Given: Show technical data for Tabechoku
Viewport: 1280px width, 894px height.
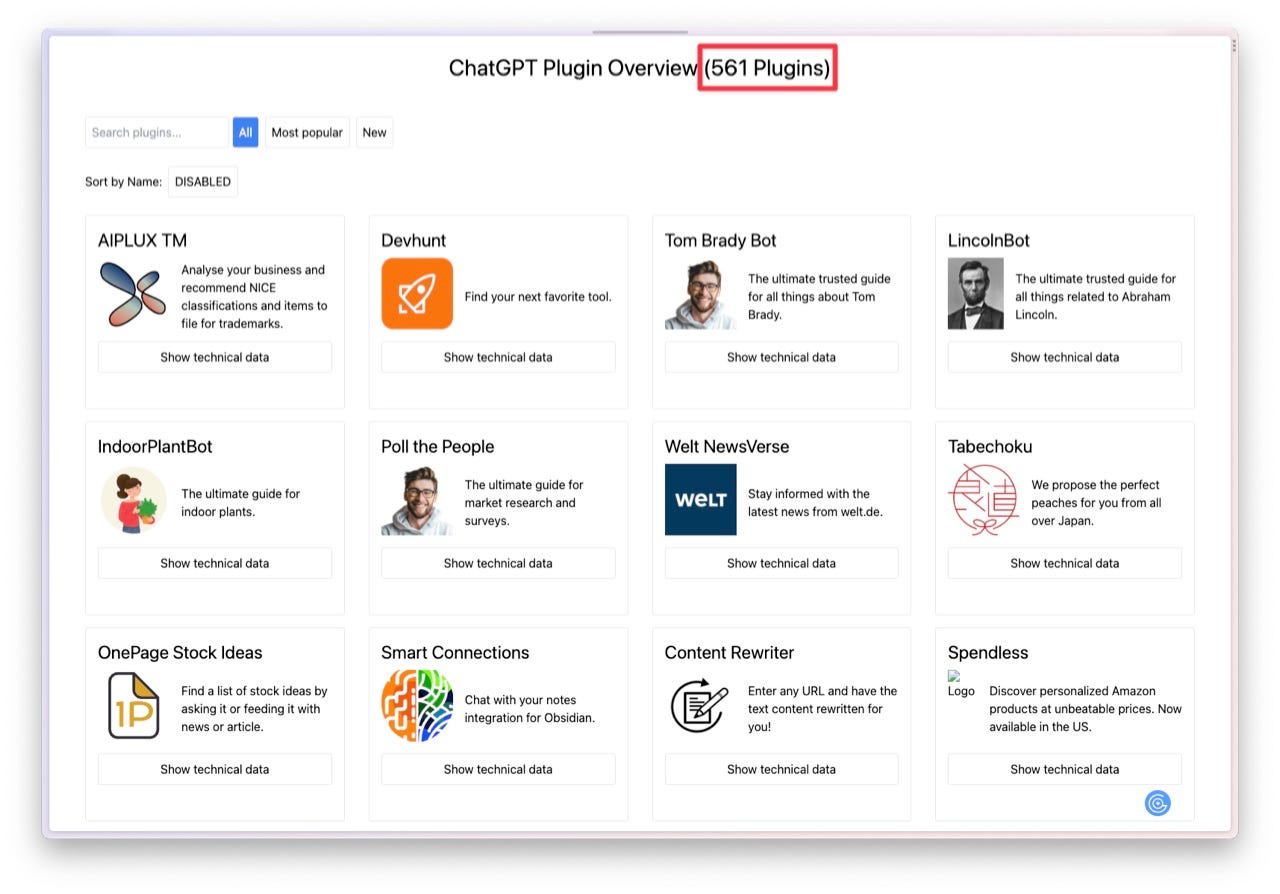Looking at the screenshot, I should click(1065, 563).
